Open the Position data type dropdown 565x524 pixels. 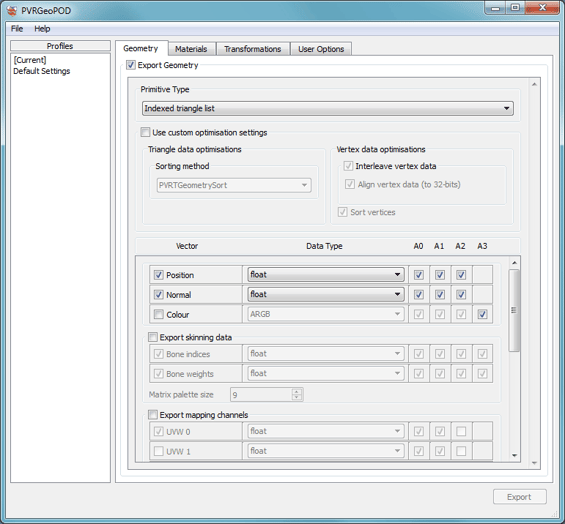(x=326, y=275)
